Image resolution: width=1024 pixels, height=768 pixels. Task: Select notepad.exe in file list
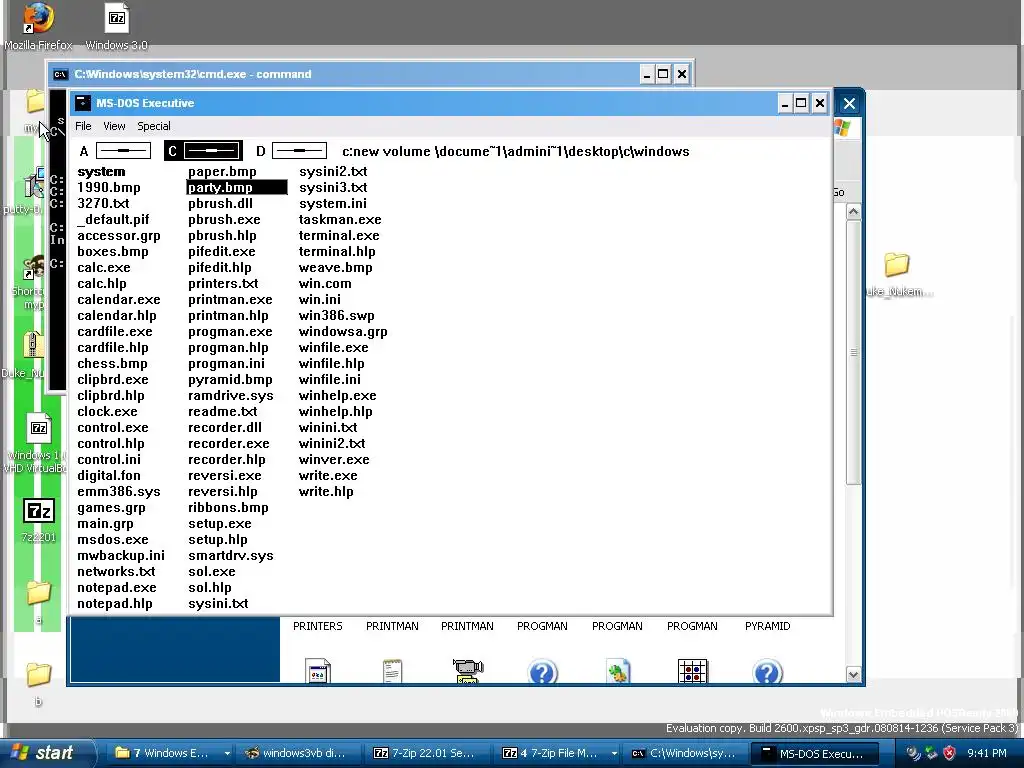click(117, 588)
